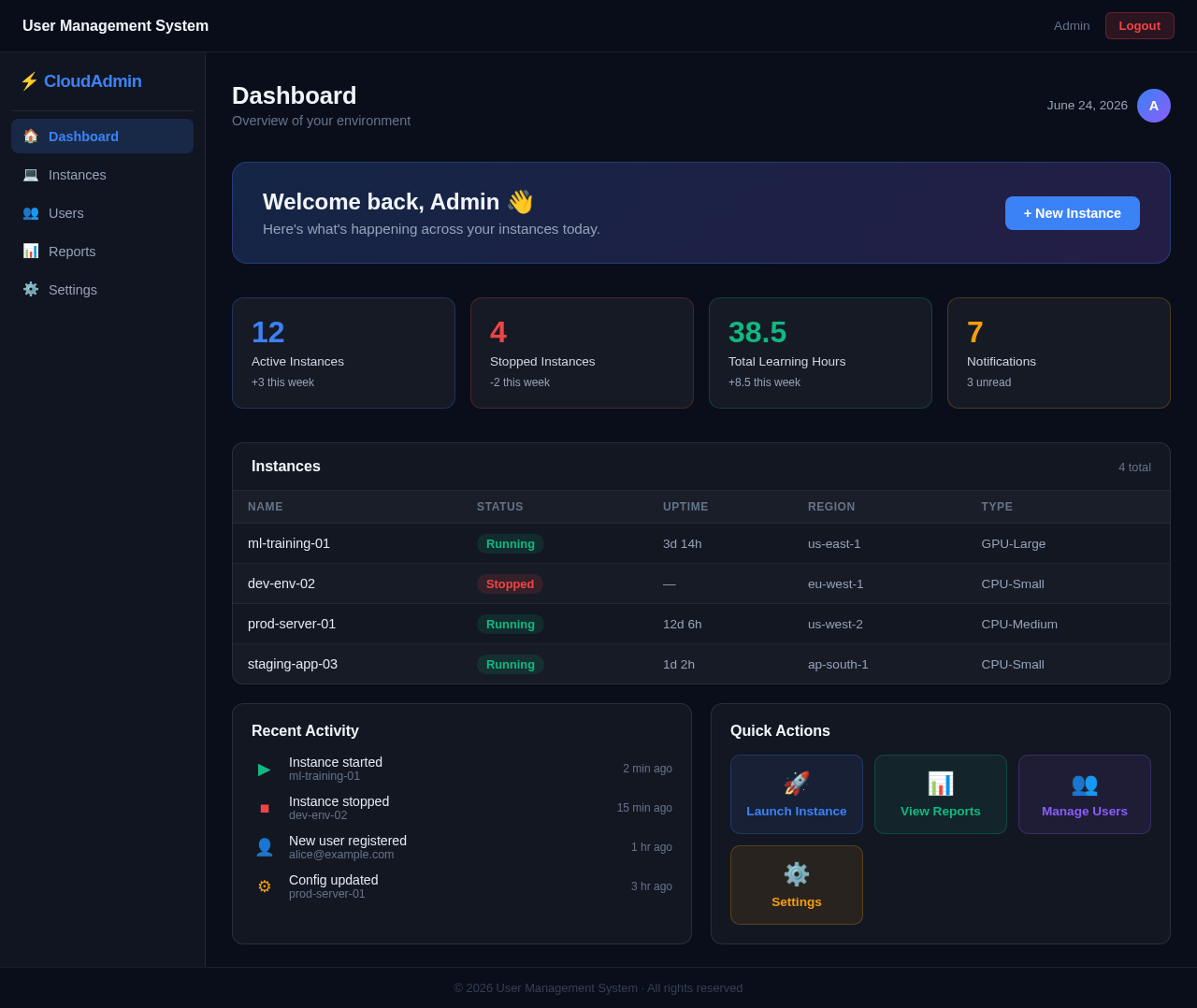Viewport: 1197px width, 1008px height.
Task: Click the gear icon for Config updated
Action: click(x=265, y=886)
